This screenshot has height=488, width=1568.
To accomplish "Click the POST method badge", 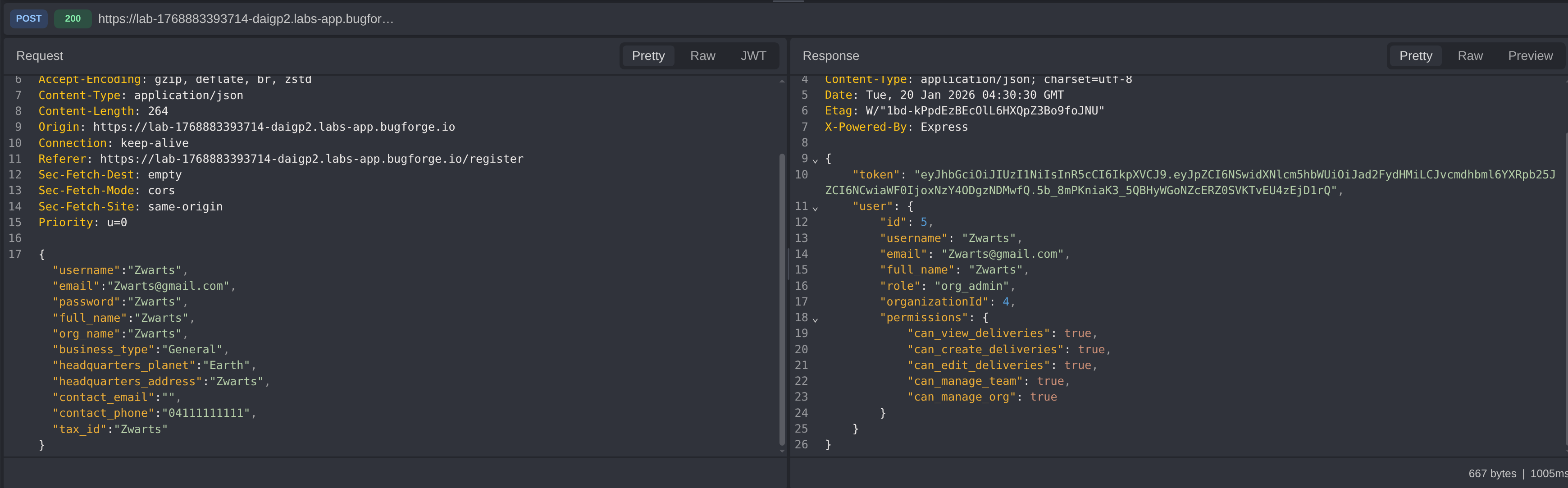I will pyautogui.click(x=28, y=19).
